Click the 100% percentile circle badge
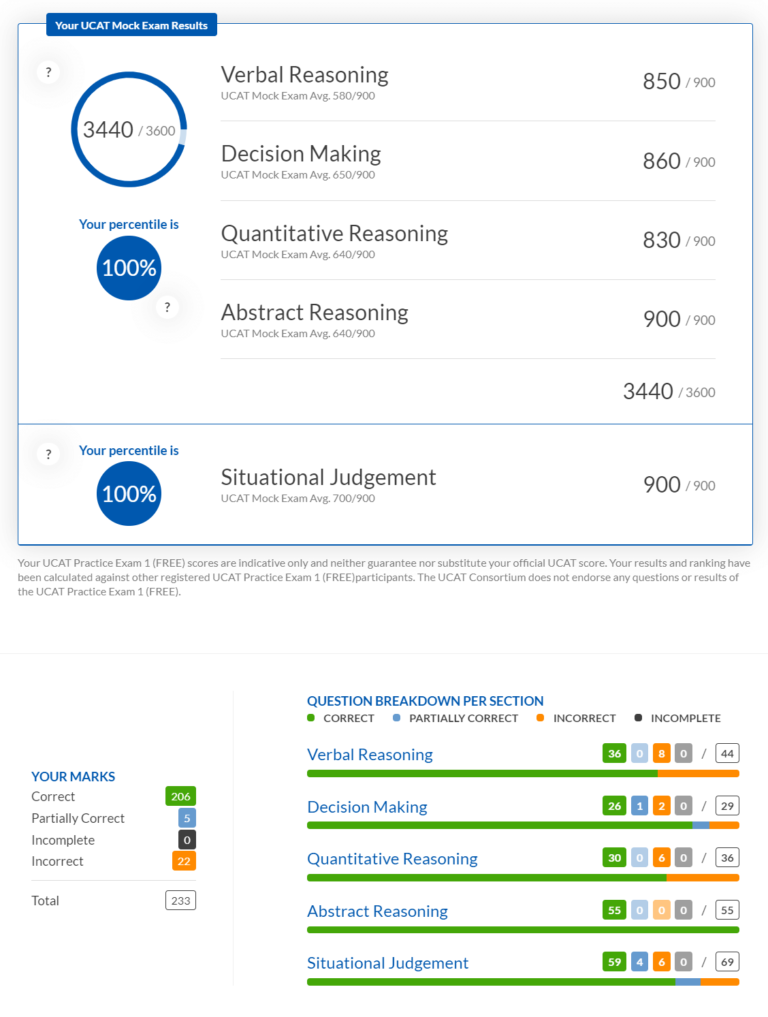The image size is (768, 1017). coord(128,268)
